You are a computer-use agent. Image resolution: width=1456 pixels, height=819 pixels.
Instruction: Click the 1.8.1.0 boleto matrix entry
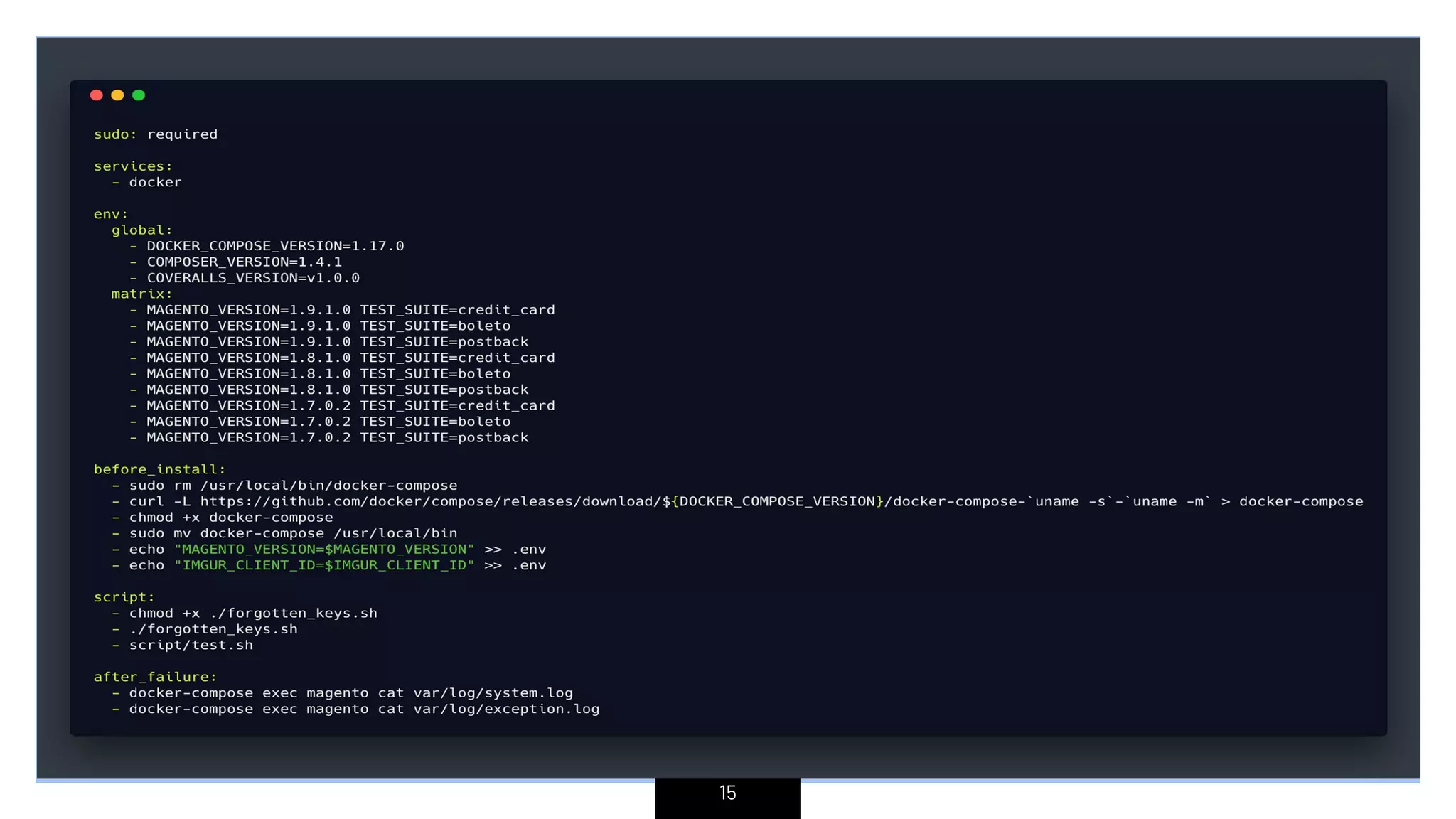click(x=328, y=374)
